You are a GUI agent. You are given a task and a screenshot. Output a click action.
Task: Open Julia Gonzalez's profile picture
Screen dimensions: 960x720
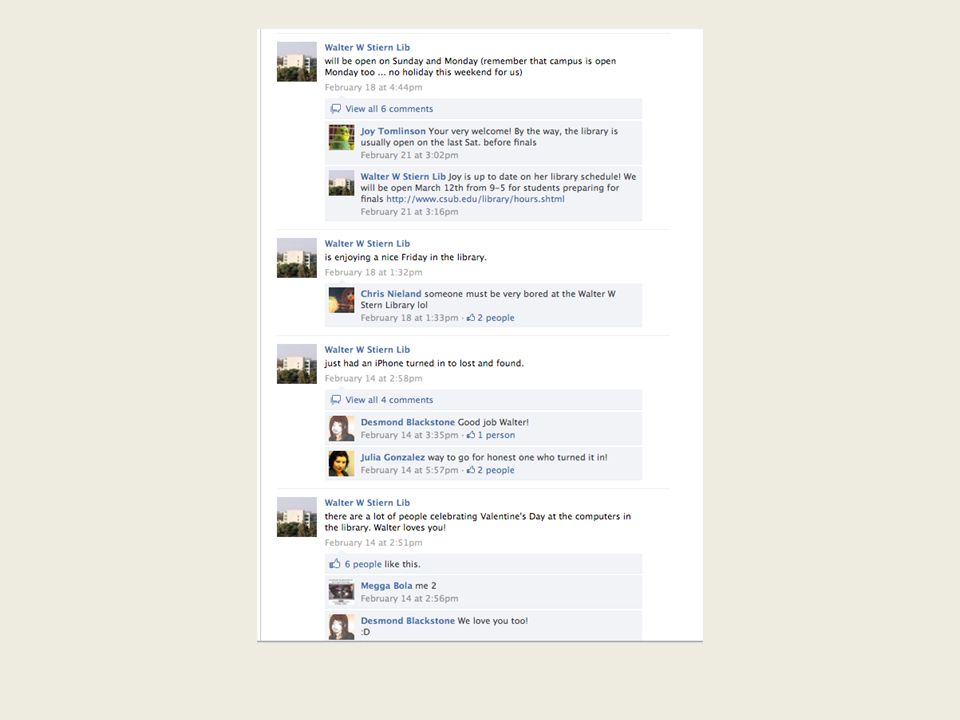(342, 463)
